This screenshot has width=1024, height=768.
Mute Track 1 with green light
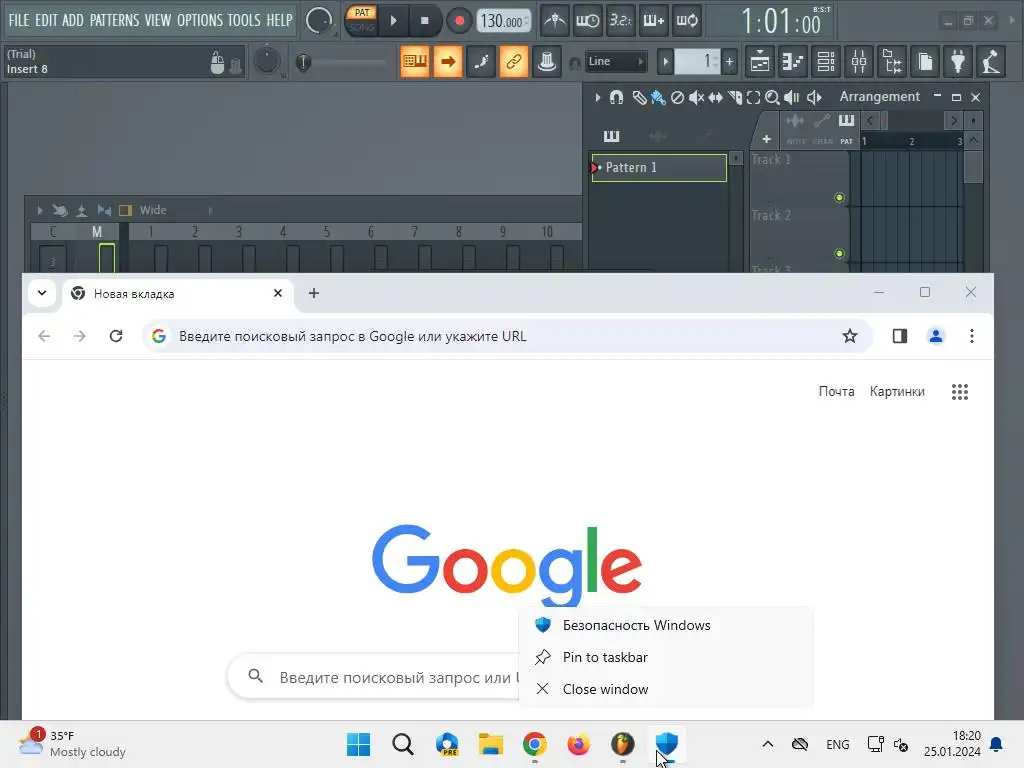839,197
